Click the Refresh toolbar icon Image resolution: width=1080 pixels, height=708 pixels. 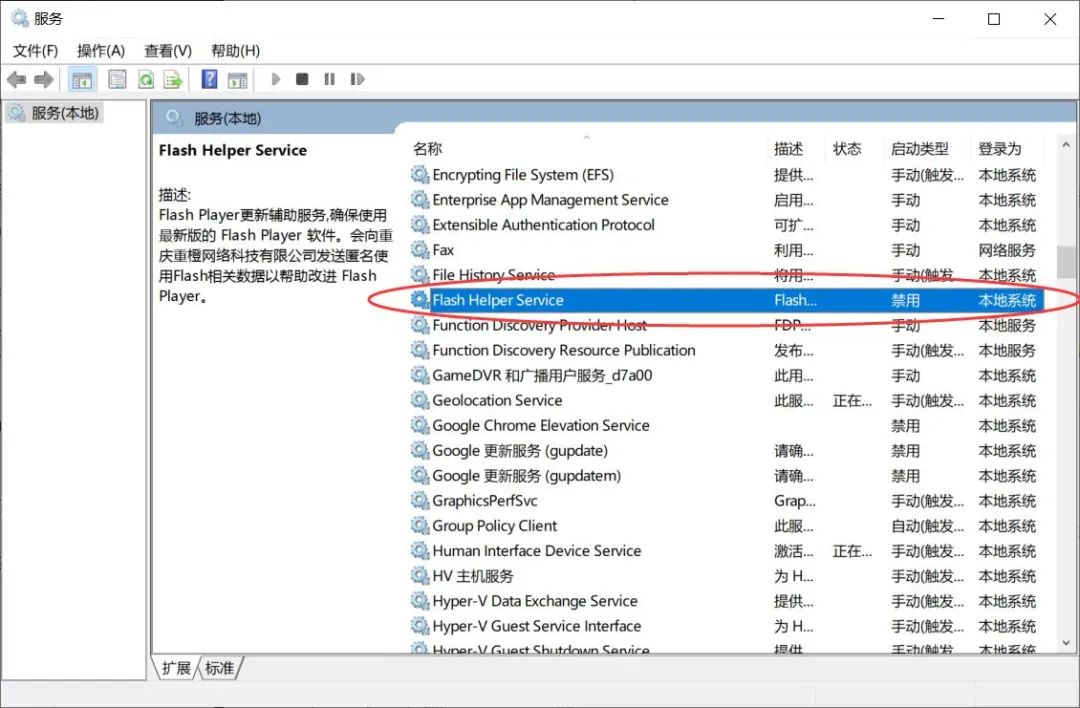click(146, 80)
